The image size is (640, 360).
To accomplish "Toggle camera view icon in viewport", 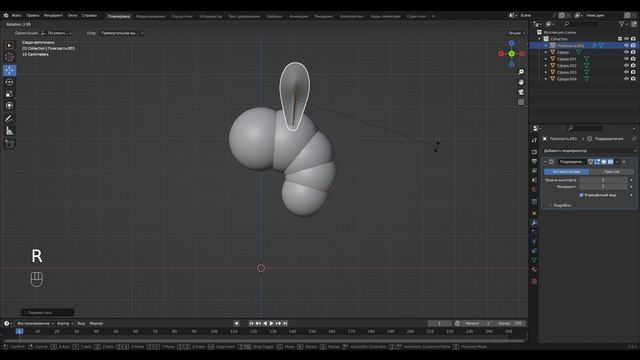I will [x=521, y=92].
